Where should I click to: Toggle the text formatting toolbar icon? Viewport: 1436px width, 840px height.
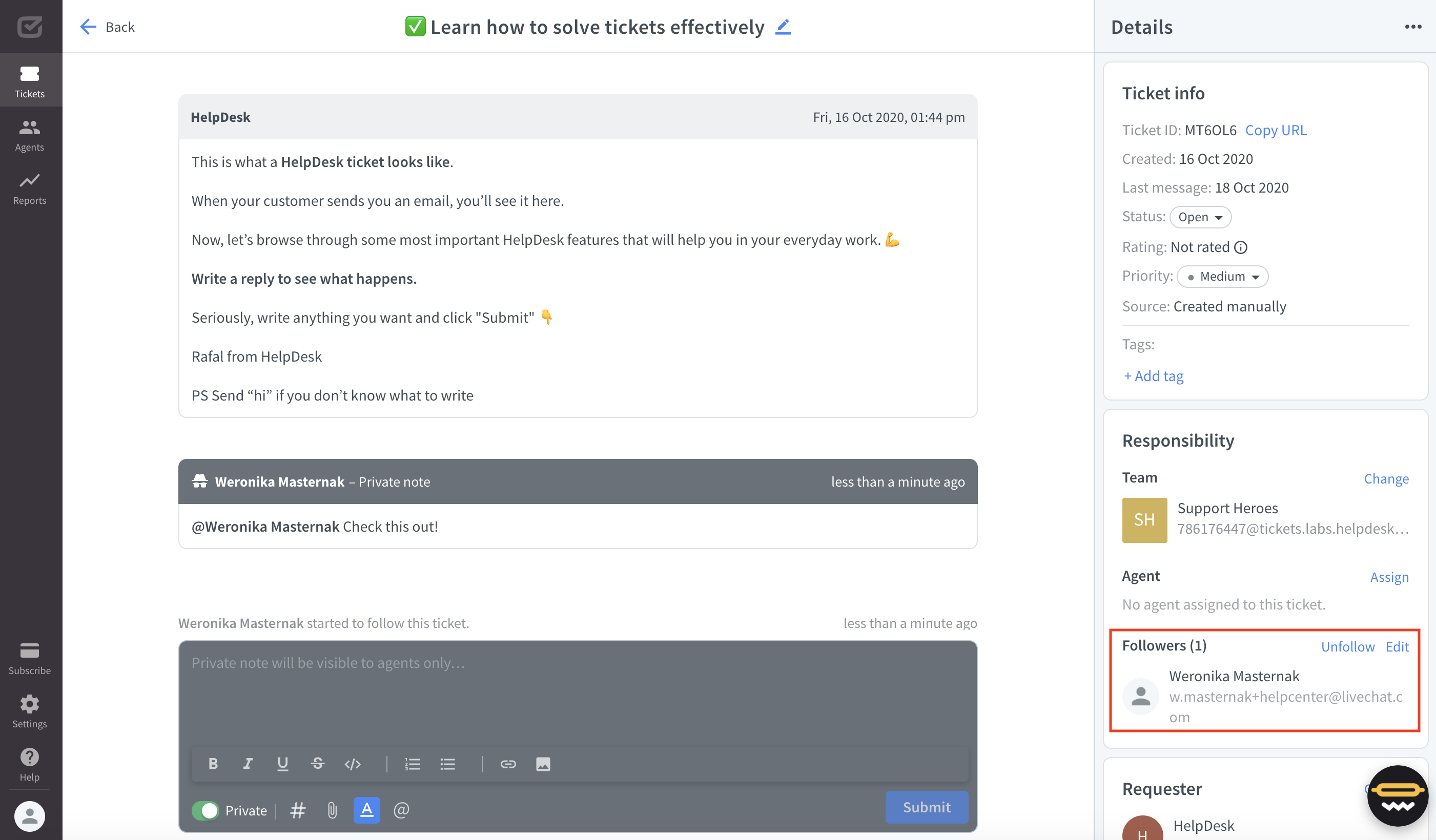click(367, 810)
